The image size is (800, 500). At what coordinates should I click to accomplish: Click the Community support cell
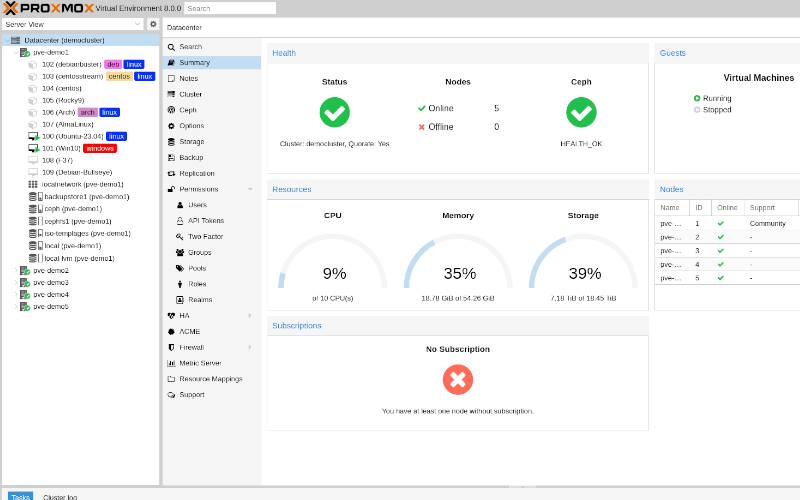pos(767,223)
